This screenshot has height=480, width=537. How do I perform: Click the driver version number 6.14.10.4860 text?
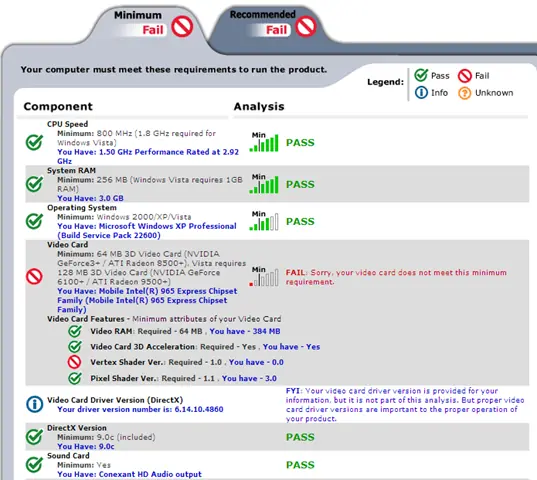[x=199, y=409]
